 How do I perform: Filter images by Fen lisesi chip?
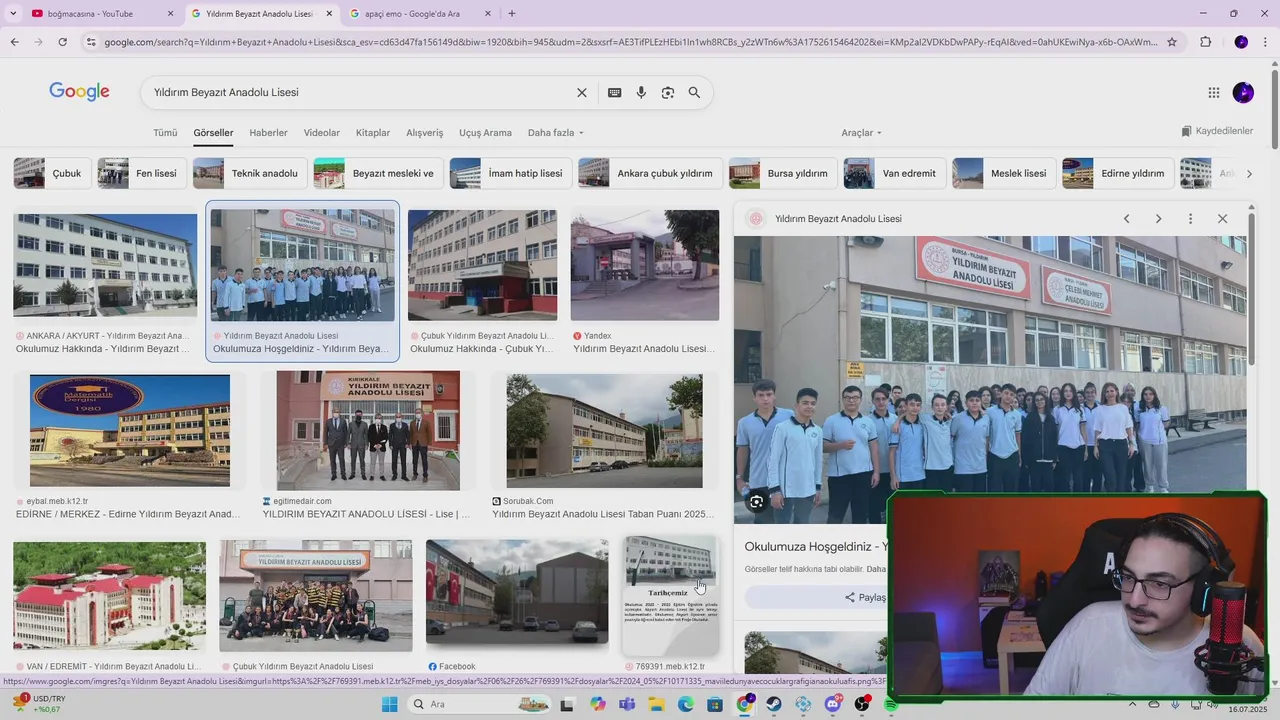142,173
